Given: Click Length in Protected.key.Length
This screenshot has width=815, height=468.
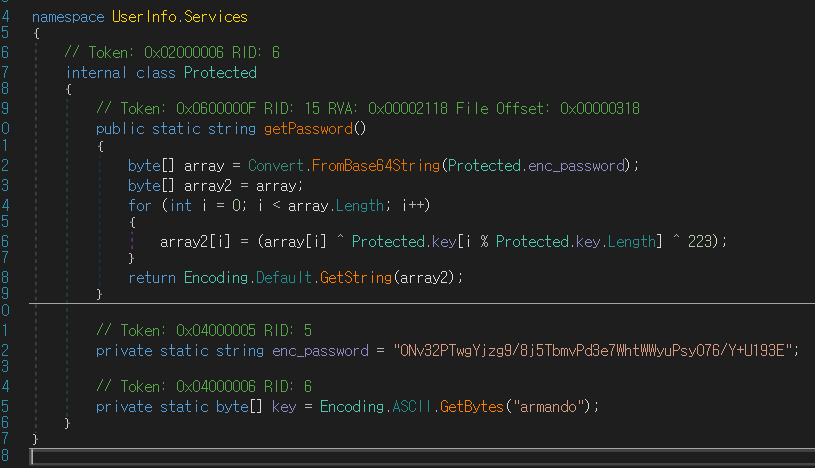Looking at the screenshot, I should (x=632, y=241).
